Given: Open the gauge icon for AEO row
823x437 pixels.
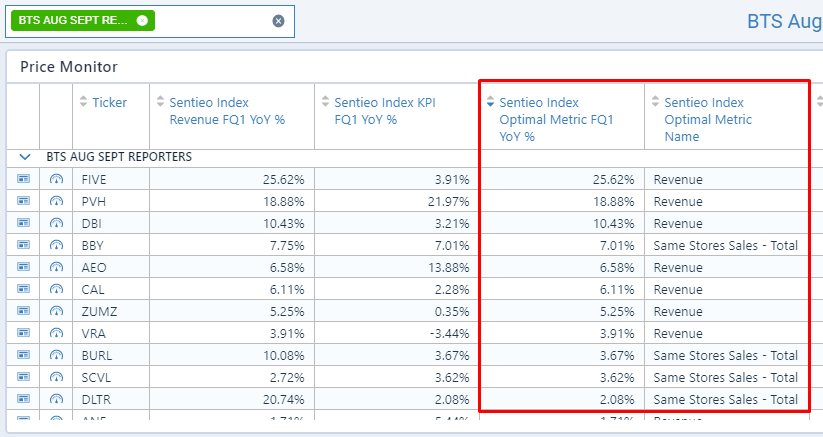Looking at the screenshot, I should pyautogui.click(x=56, y=267).
